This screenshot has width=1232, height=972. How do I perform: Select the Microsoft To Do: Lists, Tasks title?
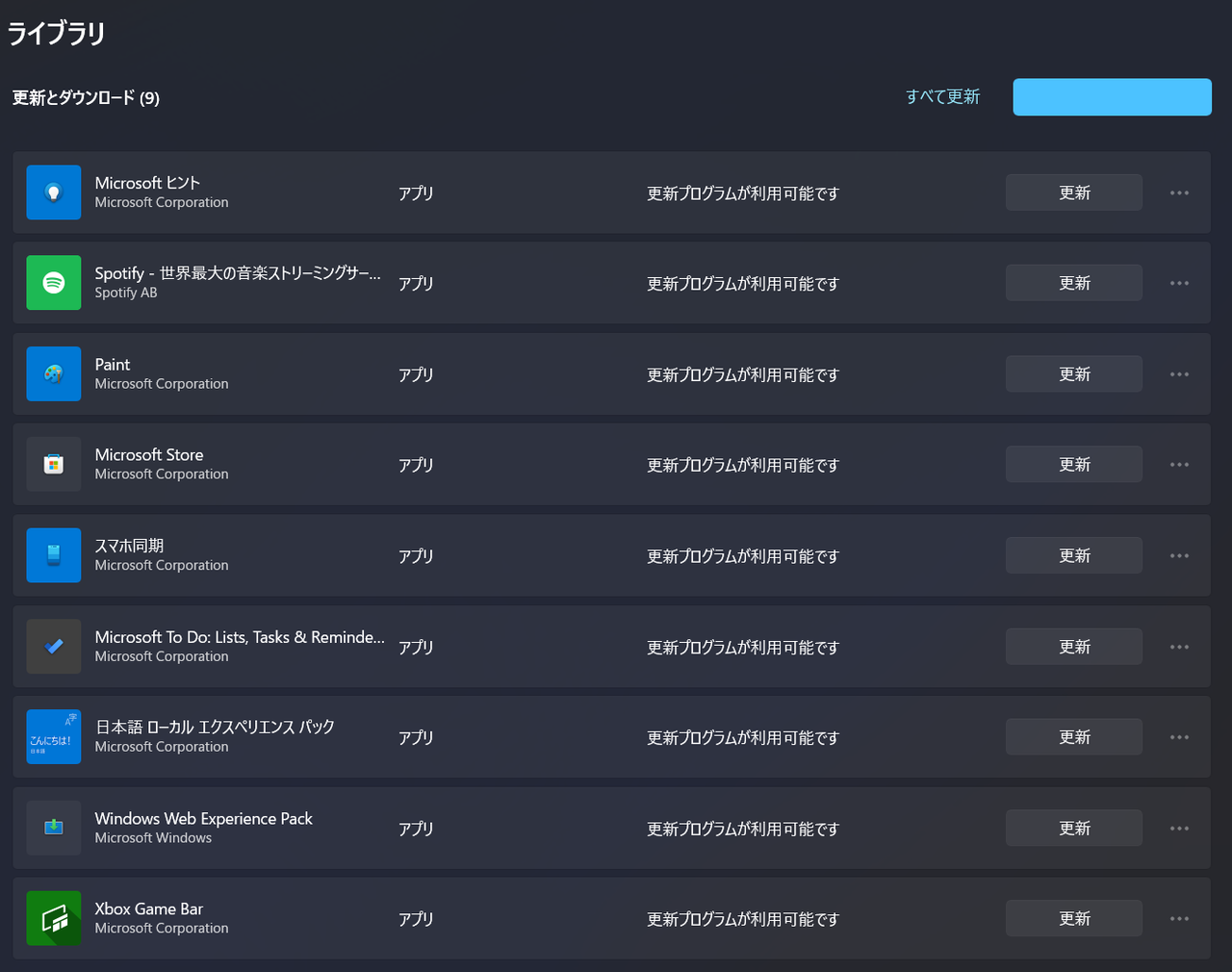240,637
